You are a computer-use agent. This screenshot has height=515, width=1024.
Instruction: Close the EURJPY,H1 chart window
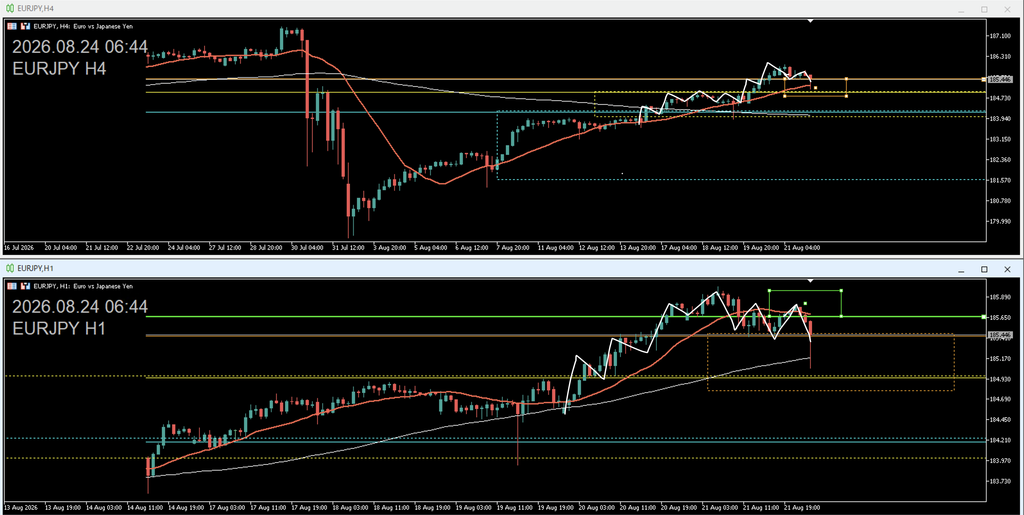point(1007,269)
